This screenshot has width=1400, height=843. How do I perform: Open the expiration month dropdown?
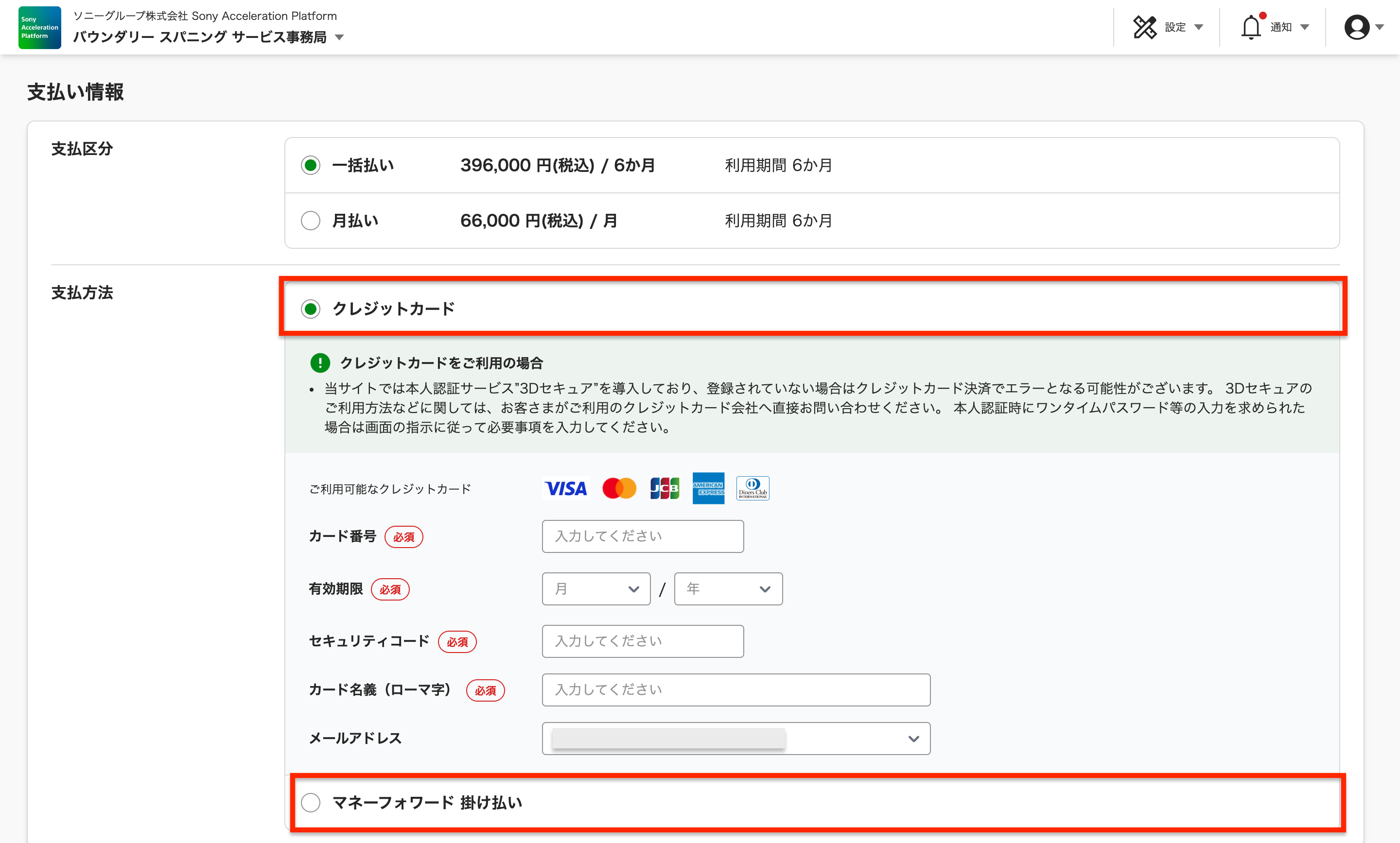tap(596, 588)
